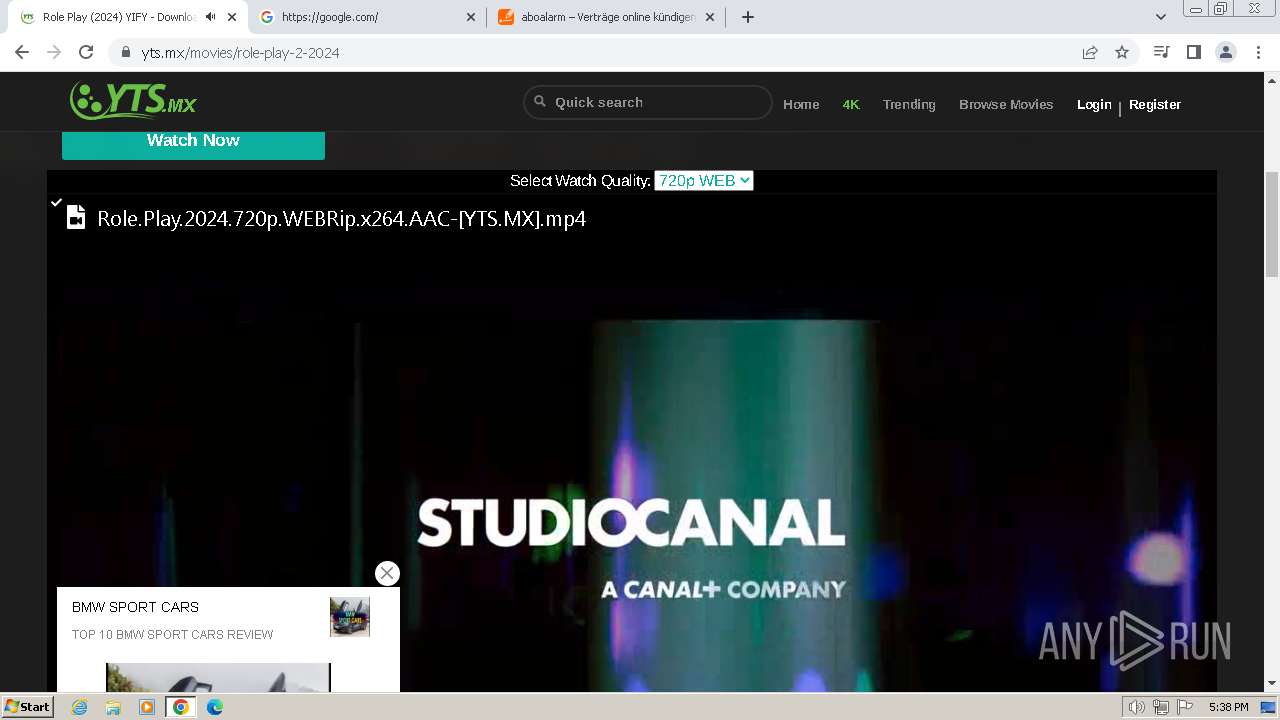Close the Role Play tab
This screenshot has height=720, width=1280.
click(232, 17)
